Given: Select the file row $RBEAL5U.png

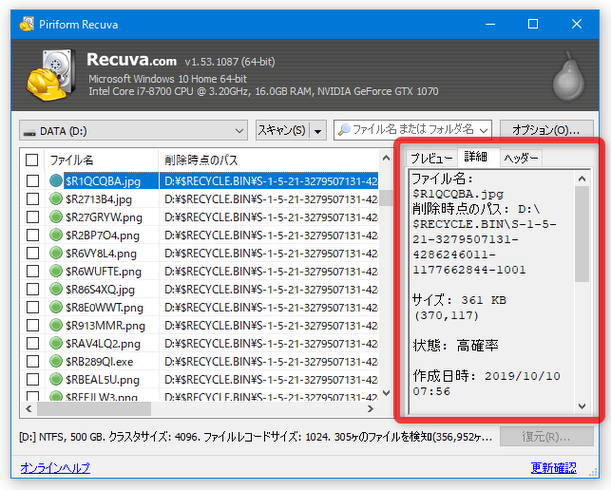Looking at the screenshot, I should (x=202, y=379).
